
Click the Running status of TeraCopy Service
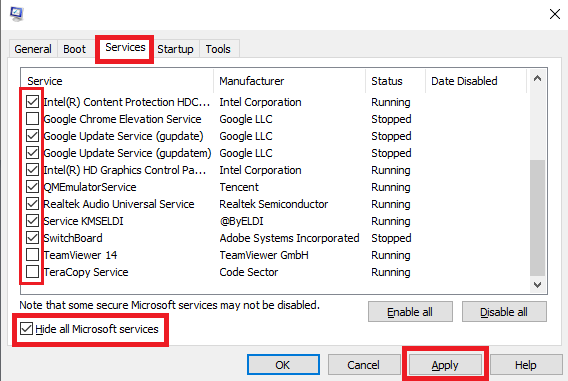click(391, 272)
